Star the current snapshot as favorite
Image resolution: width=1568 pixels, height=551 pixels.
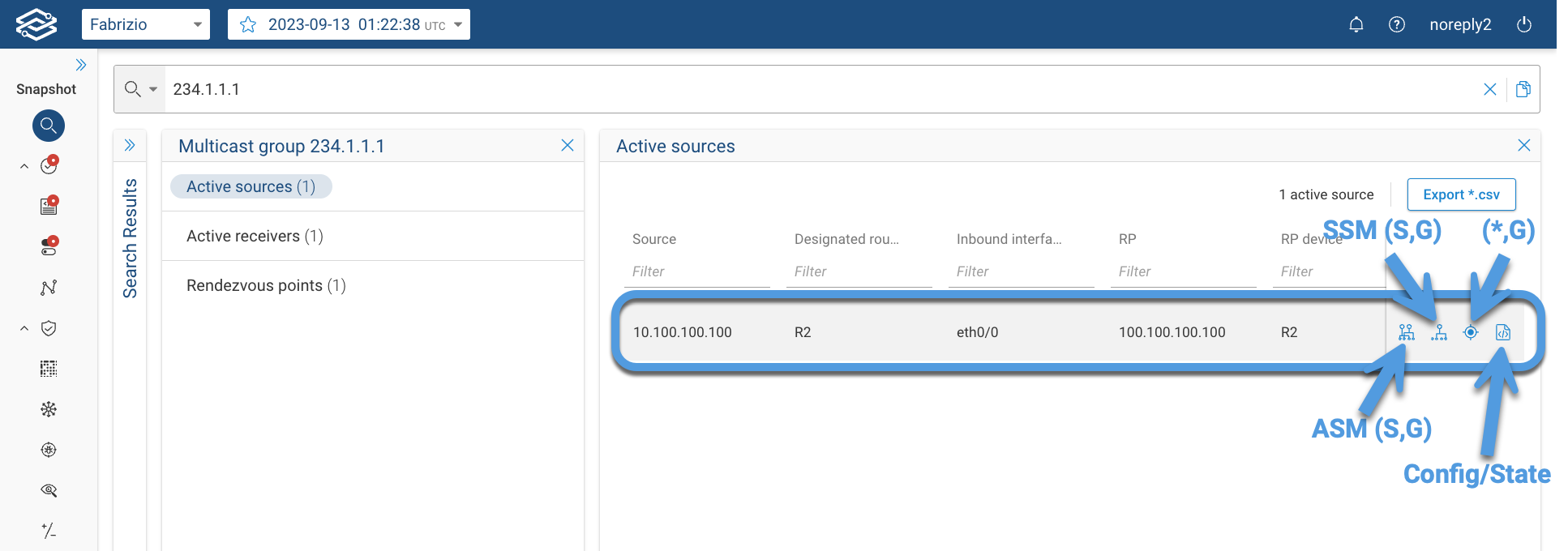click(248, 25)
